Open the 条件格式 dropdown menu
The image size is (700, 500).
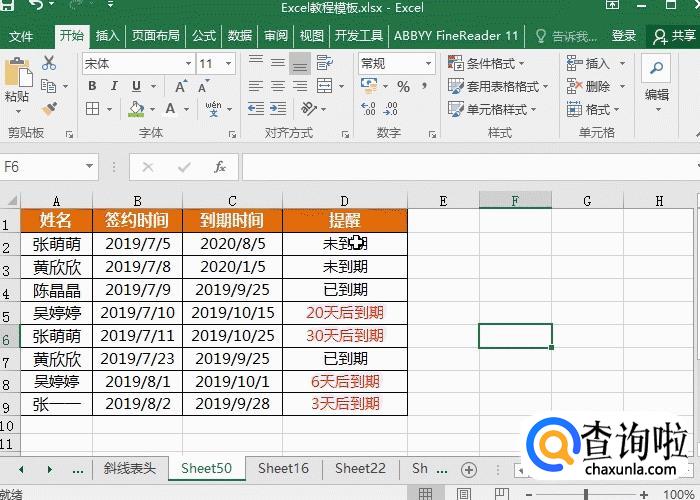point(495,64)
